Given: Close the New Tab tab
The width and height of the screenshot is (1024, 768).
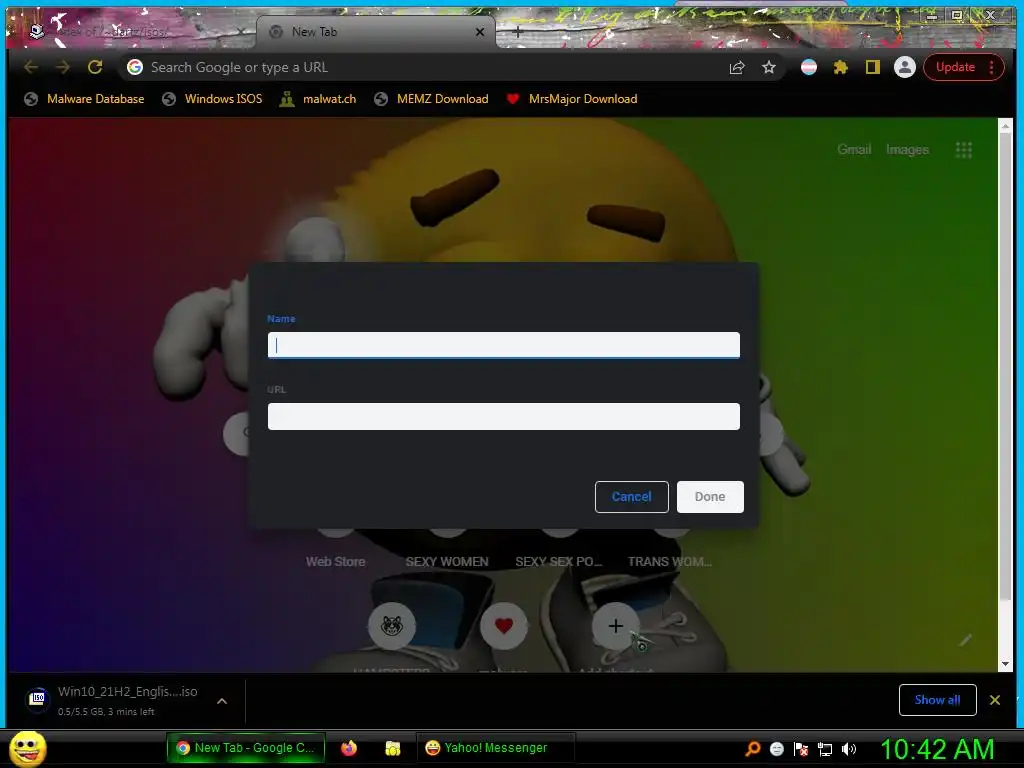Looking at the screenshot, I should 480,31.
